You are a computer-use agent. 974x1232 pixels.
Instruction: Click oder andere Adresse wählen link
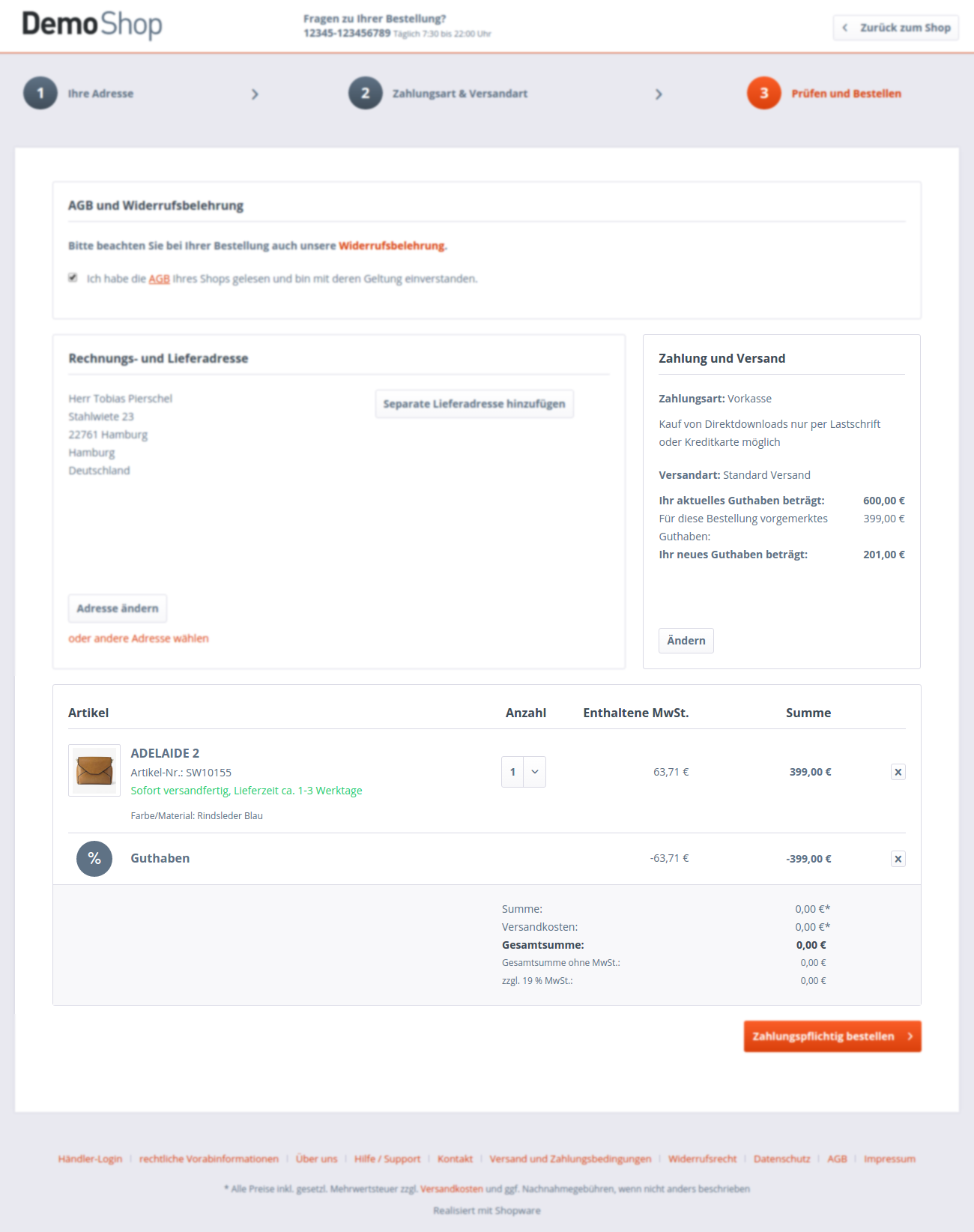pos(139,638)
